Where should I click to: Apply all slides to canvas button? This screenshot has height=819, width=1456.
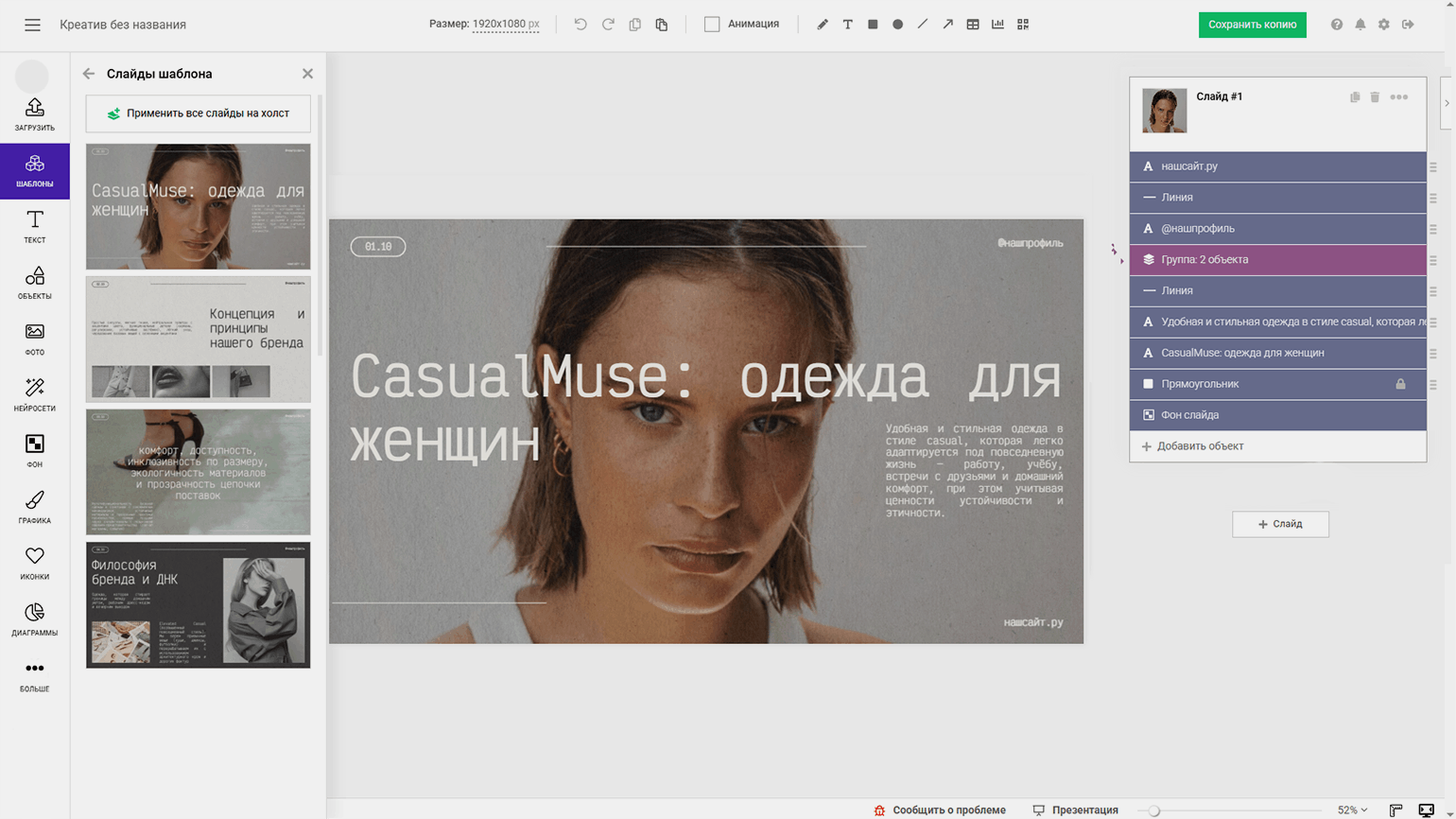pos(199,113)
